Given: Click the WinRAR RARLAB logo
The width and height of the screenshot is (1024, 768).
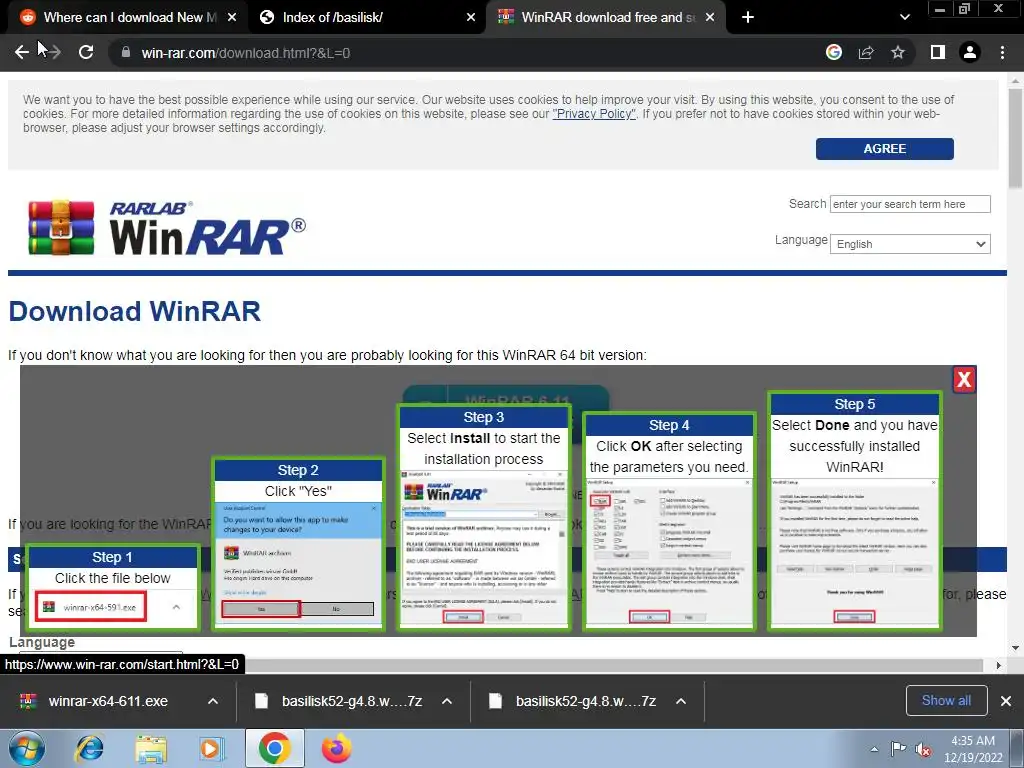Looking at the screenshot, I should pyautogui.click(x=167, y=228).
